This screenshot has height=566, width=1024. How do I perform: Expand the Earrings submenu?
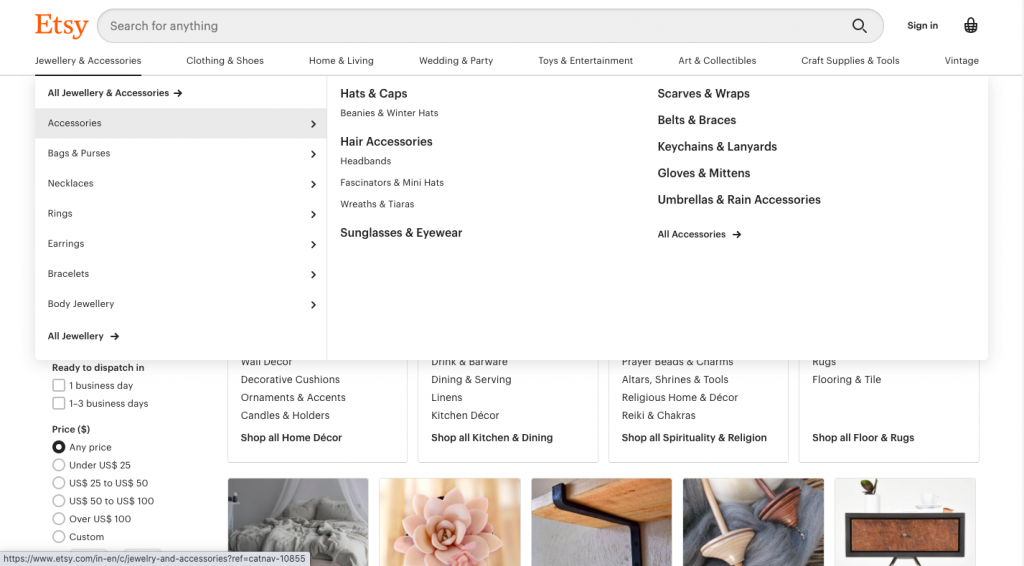[313, 244]
